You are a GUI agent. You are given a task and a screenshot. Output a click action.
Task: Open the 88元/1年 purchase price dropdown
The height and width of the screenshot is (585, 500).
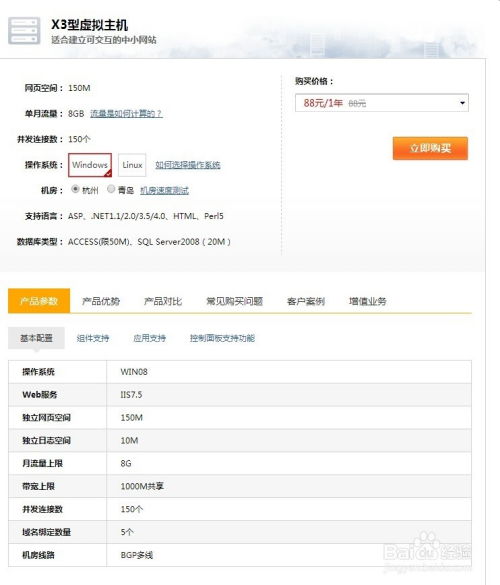pos(382,103)
